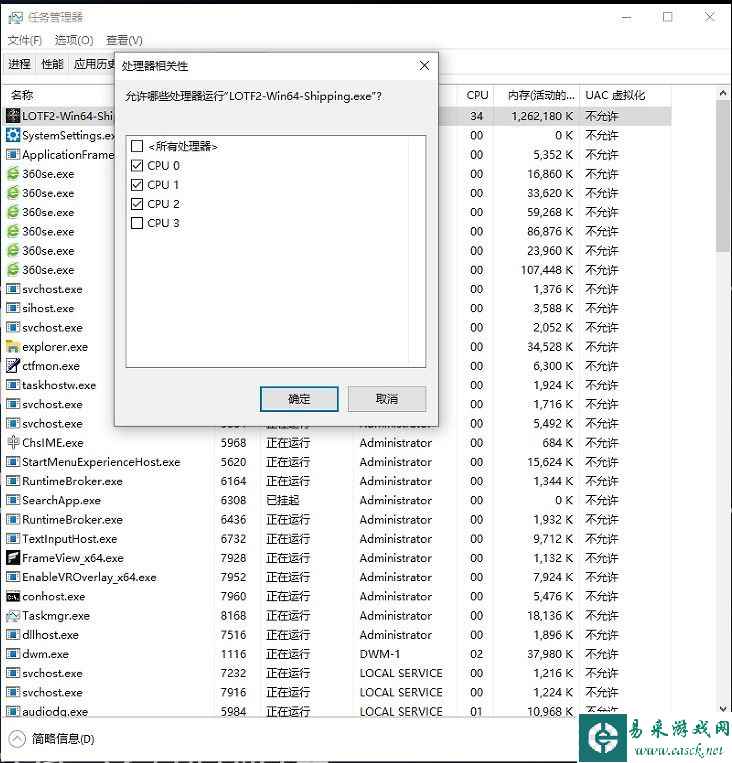Click the 1,262,180 K memory value
The width and height of the screenshot is (732, 763).
542,116
